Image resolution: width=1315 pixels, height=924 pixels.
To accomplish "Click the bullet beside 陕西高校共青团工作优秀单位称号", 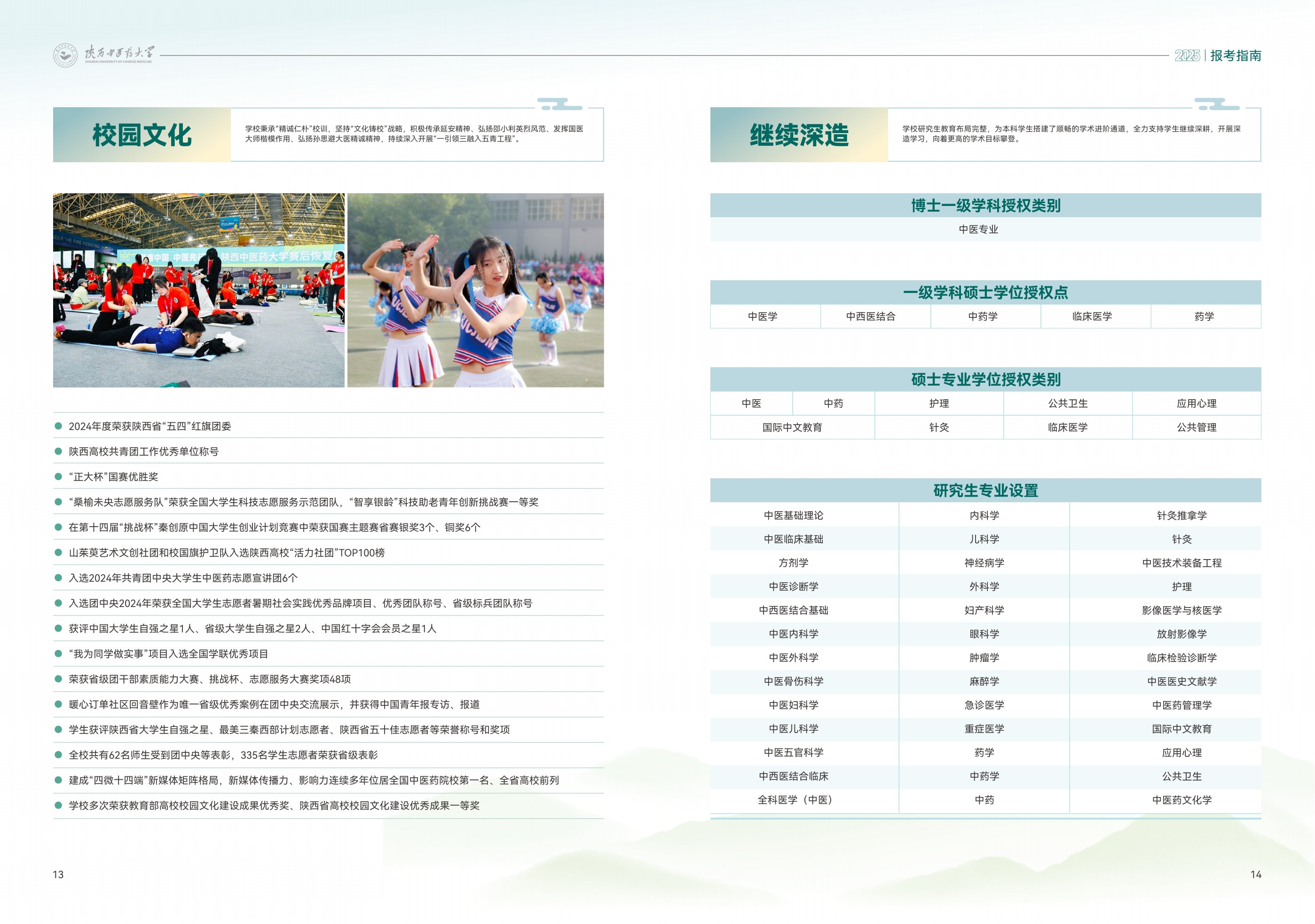I will pos(58,451).
